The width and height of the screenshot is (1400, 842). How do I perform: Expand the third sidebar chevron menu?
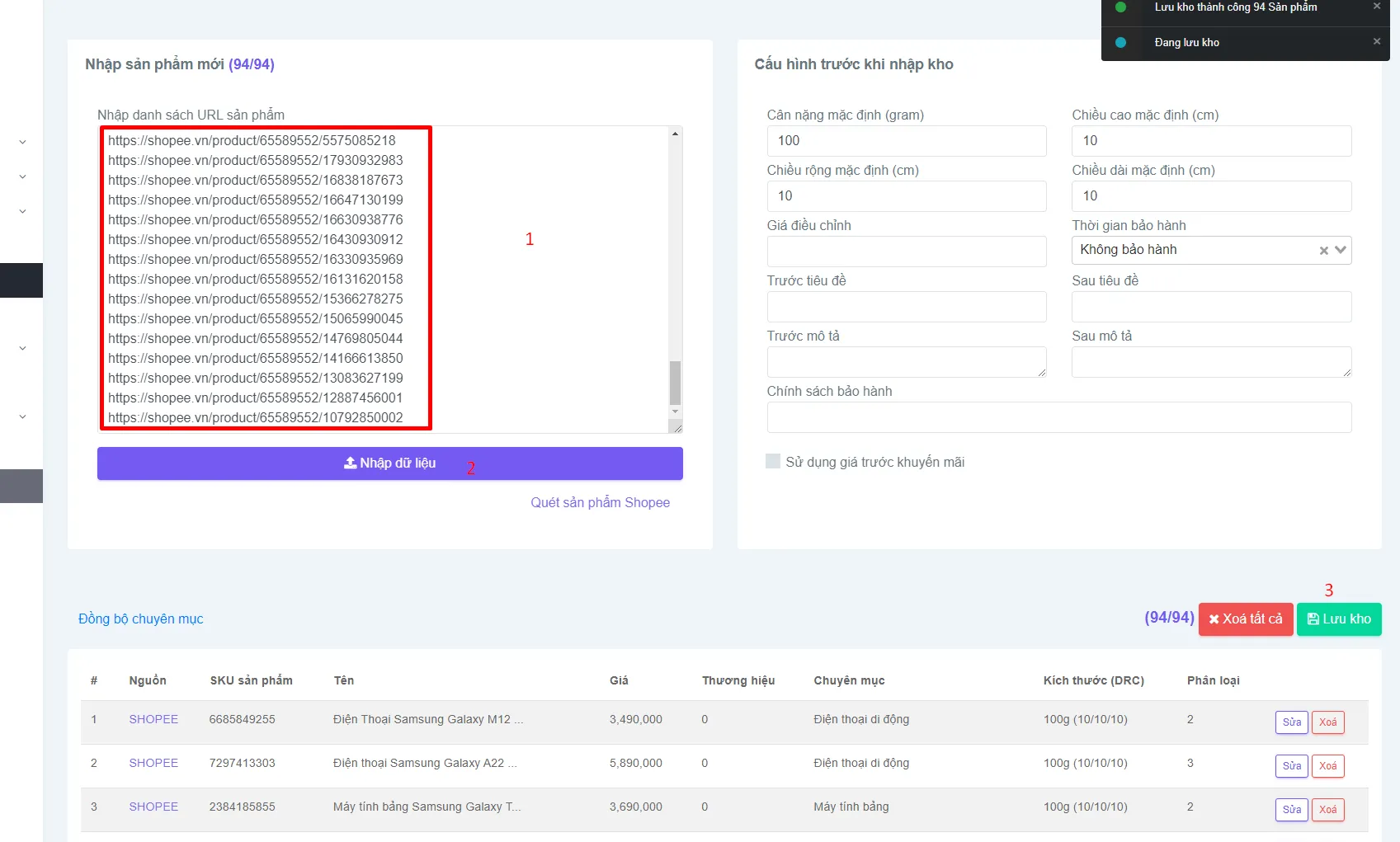(x=22, y=211)
